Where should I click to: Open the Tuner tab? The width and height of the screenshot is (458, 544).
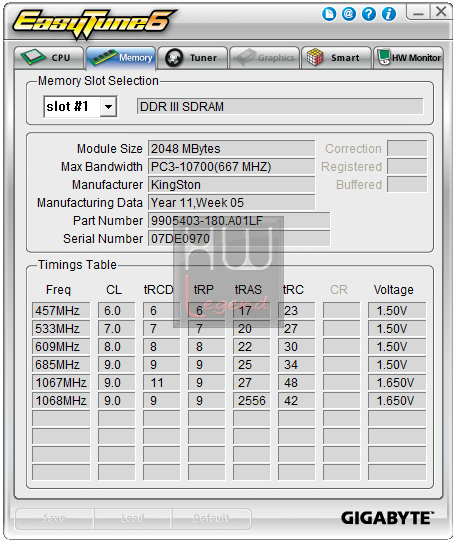[193, 58]
